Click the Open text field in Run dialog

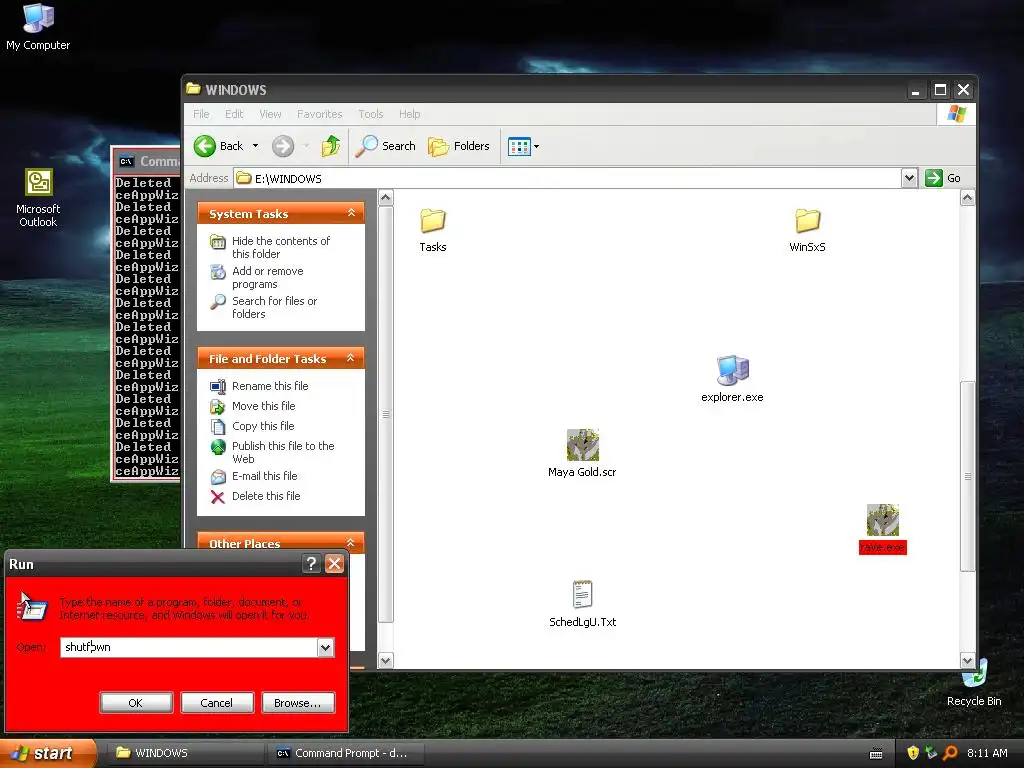click(189, 647)
